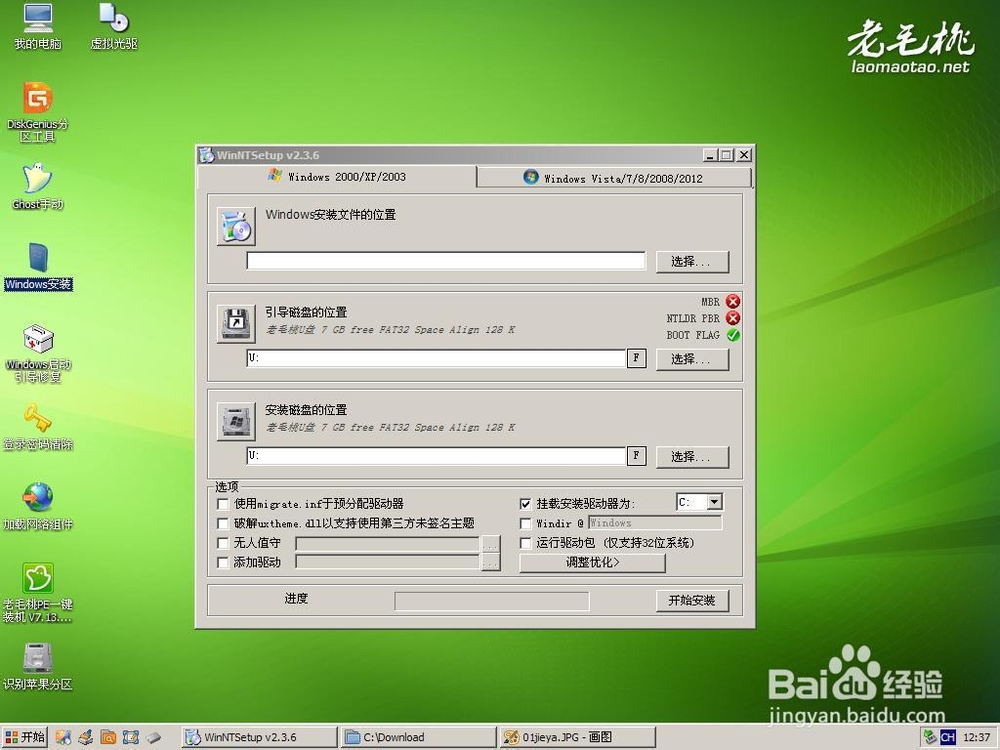
Task: Click 选择 for Windows install files
Action: coord(692,261)
